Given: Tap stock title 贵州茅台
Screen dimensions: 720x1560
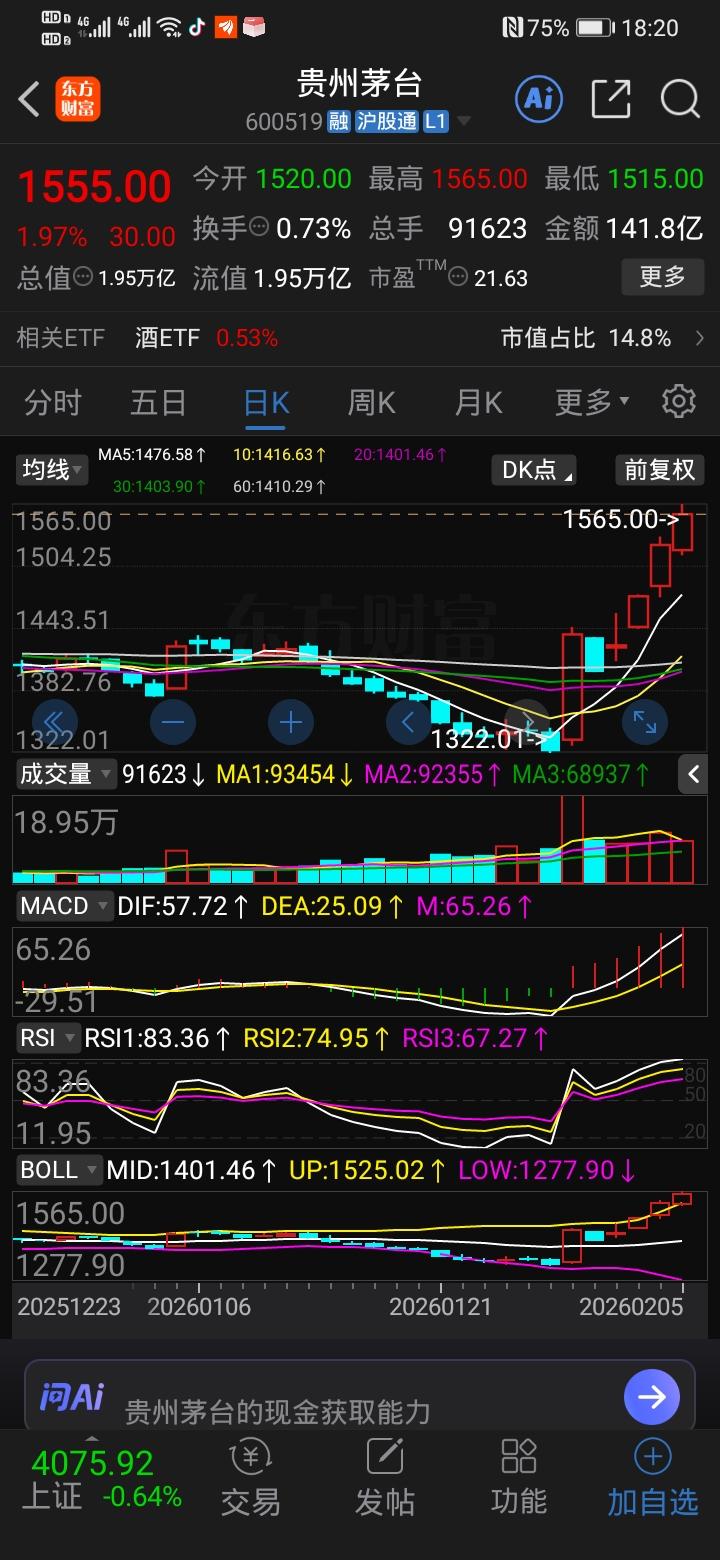Looking at the screenshot, I should coord(359,82).
